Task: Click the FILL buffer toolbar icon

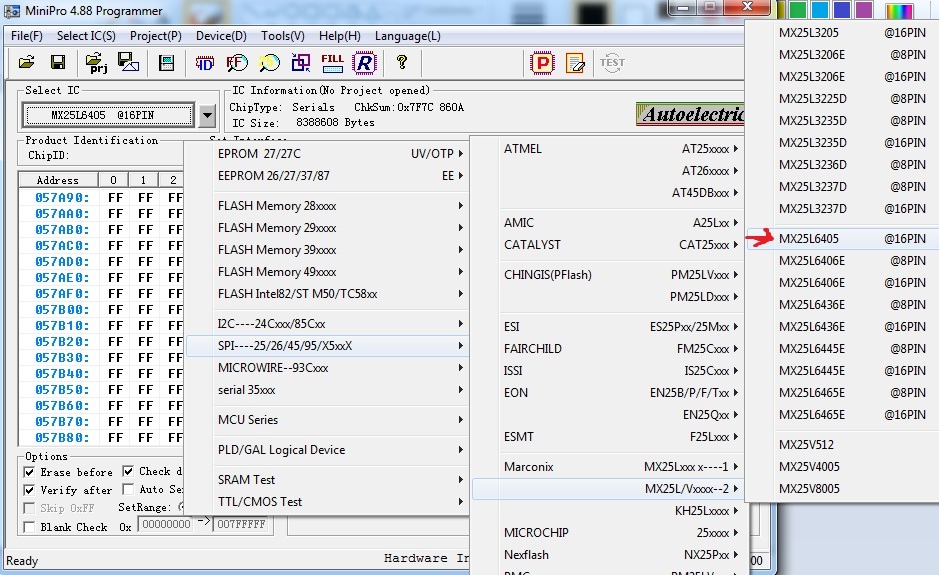Action: 332,63
